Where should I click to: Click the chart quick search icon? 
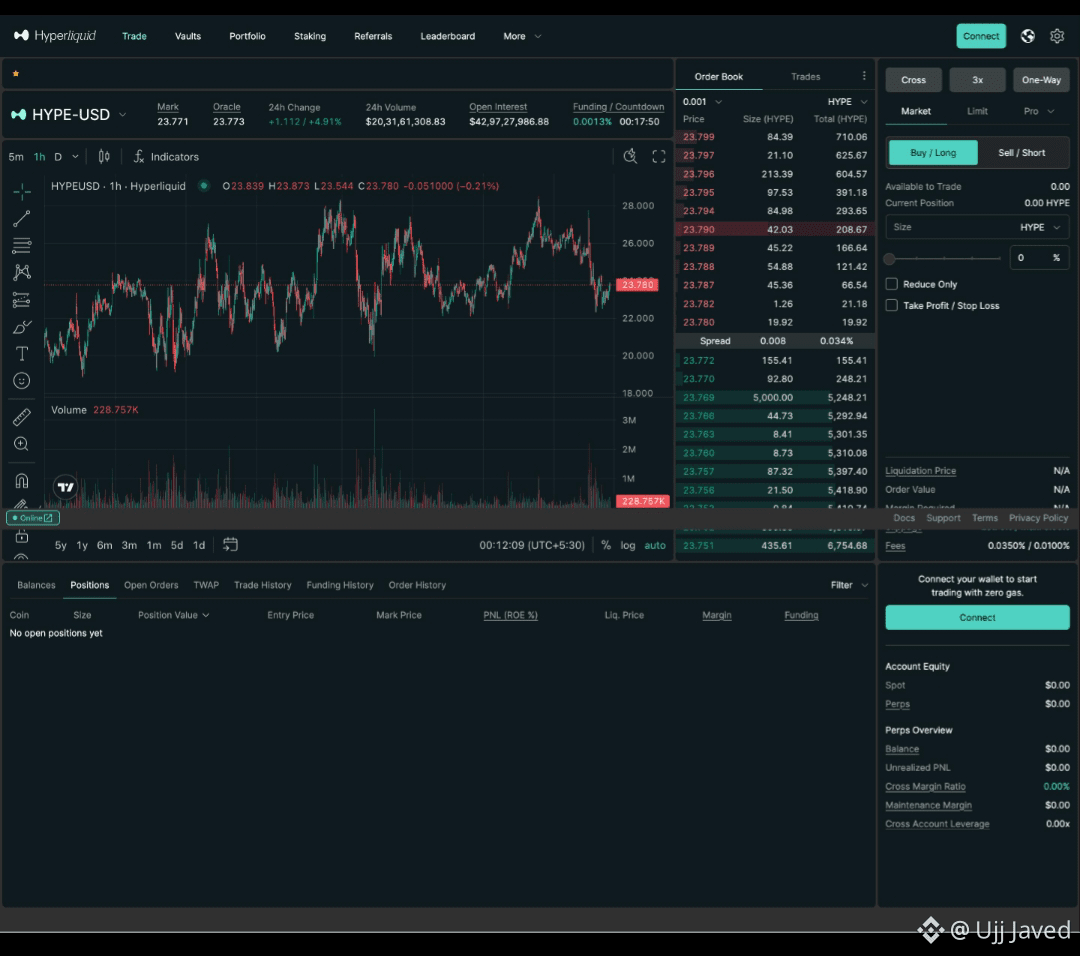tap(630, 156)
